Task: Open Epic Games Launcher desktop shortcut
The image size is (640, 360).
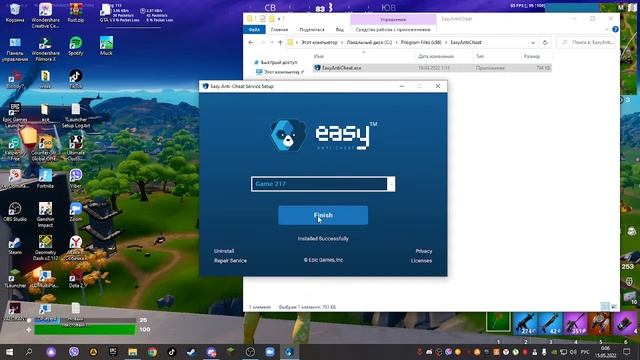Action: (15, 115)
